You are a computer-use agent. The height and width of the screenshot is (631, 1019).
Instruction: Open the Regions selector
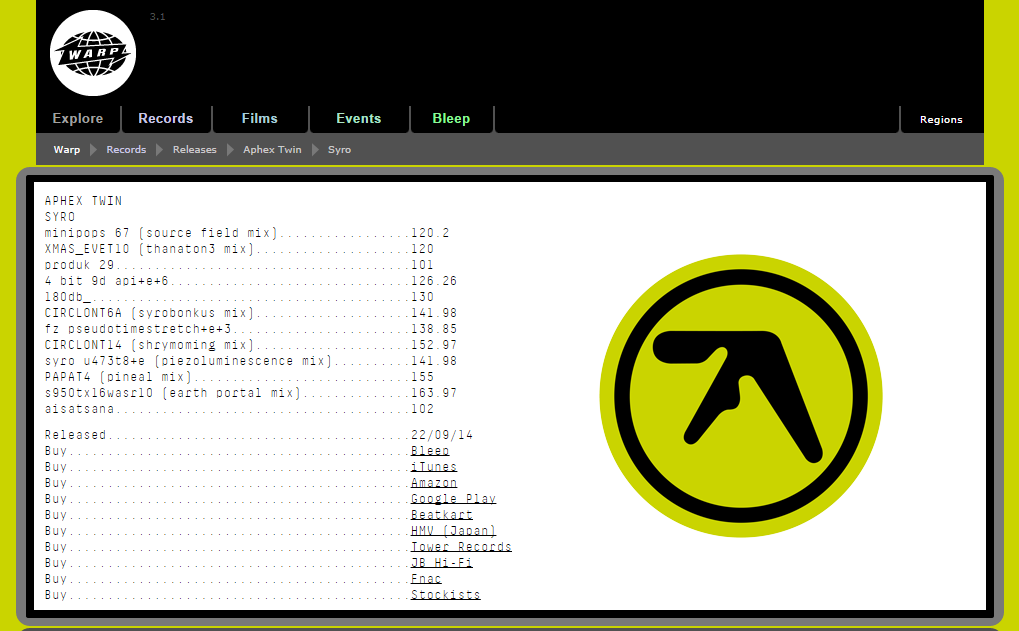[x=941, y=120]
